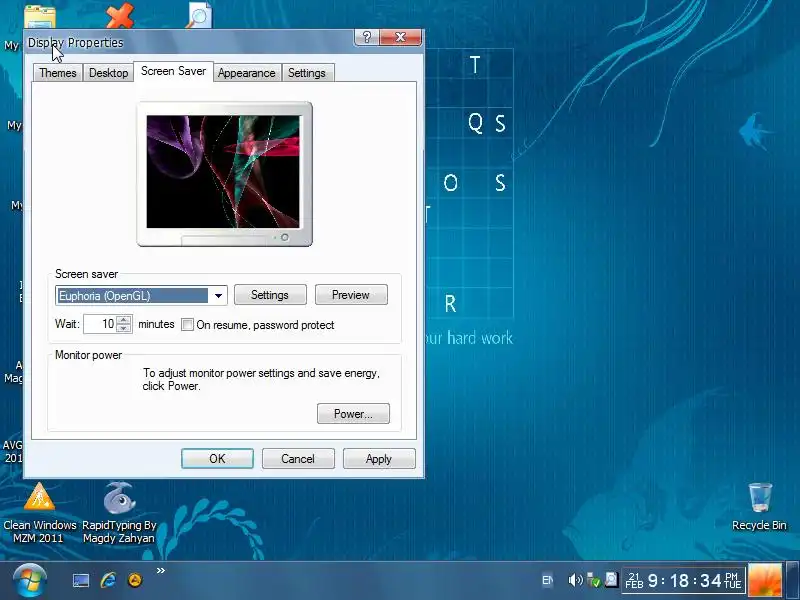
Task: Click Show Desktop icon in quick launch
Action: click(81, 580)
